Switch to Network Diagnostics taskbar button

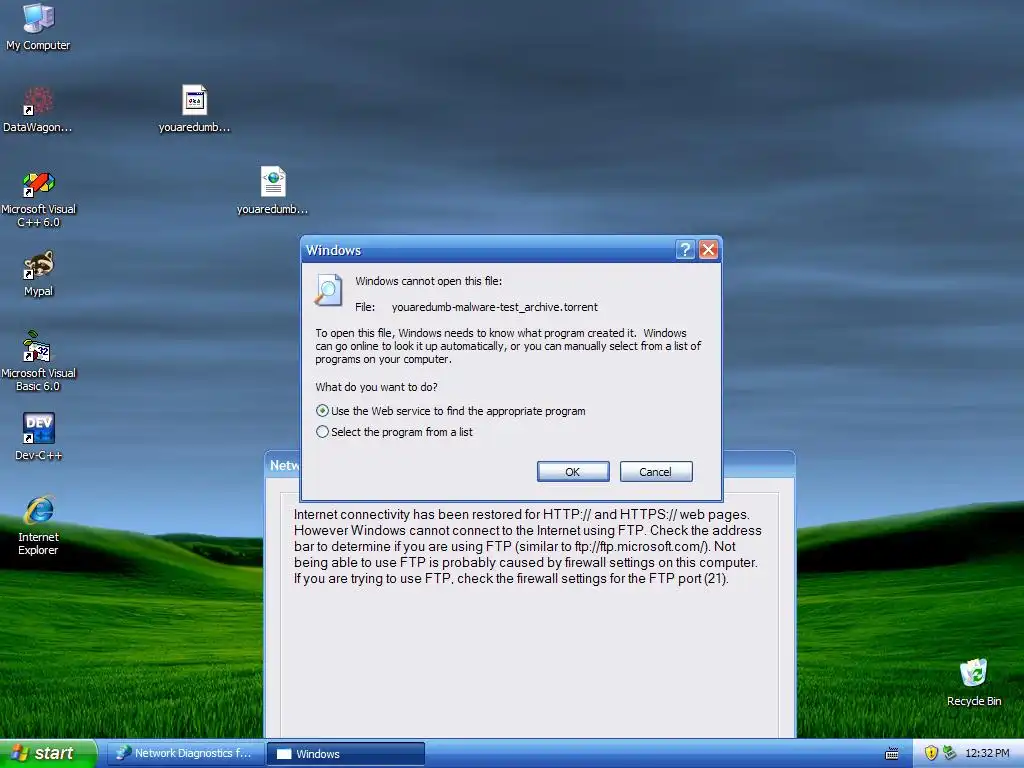(x=185, y=754)
